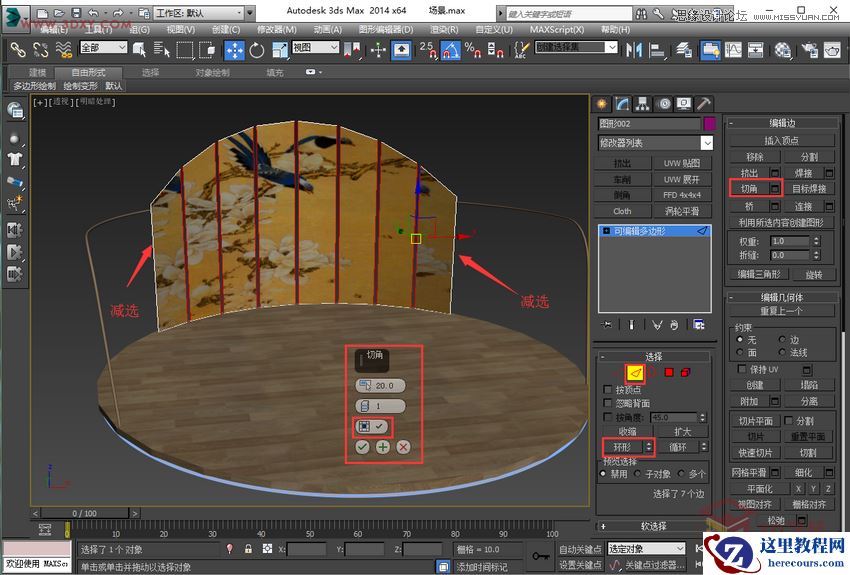850x575 pixels.
Task: Click the Unlink Selection tool
Action: click(x=41, y=50)
